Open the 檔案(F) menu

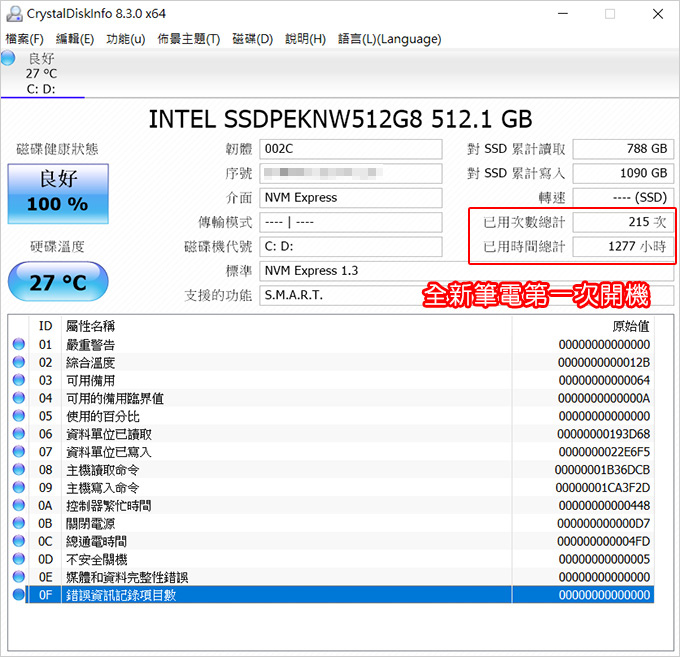24,39
